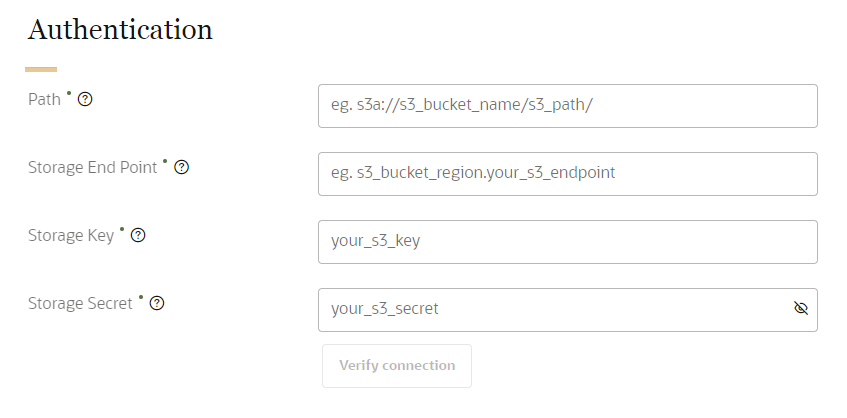Click the required marker after Storage Secret
The height and width of the screenshot is (418, 847).
pos(140,299)
